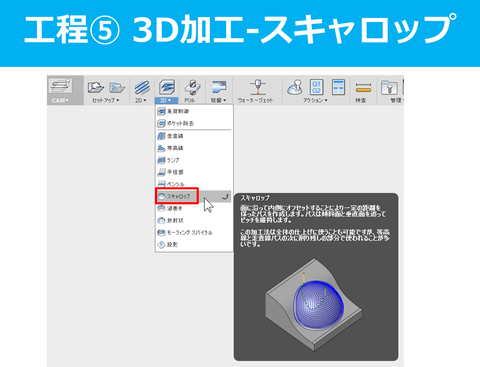Click the setup sheet icon
The width and height of the screenshot is (480, 367).
click(x=338, y=87)
